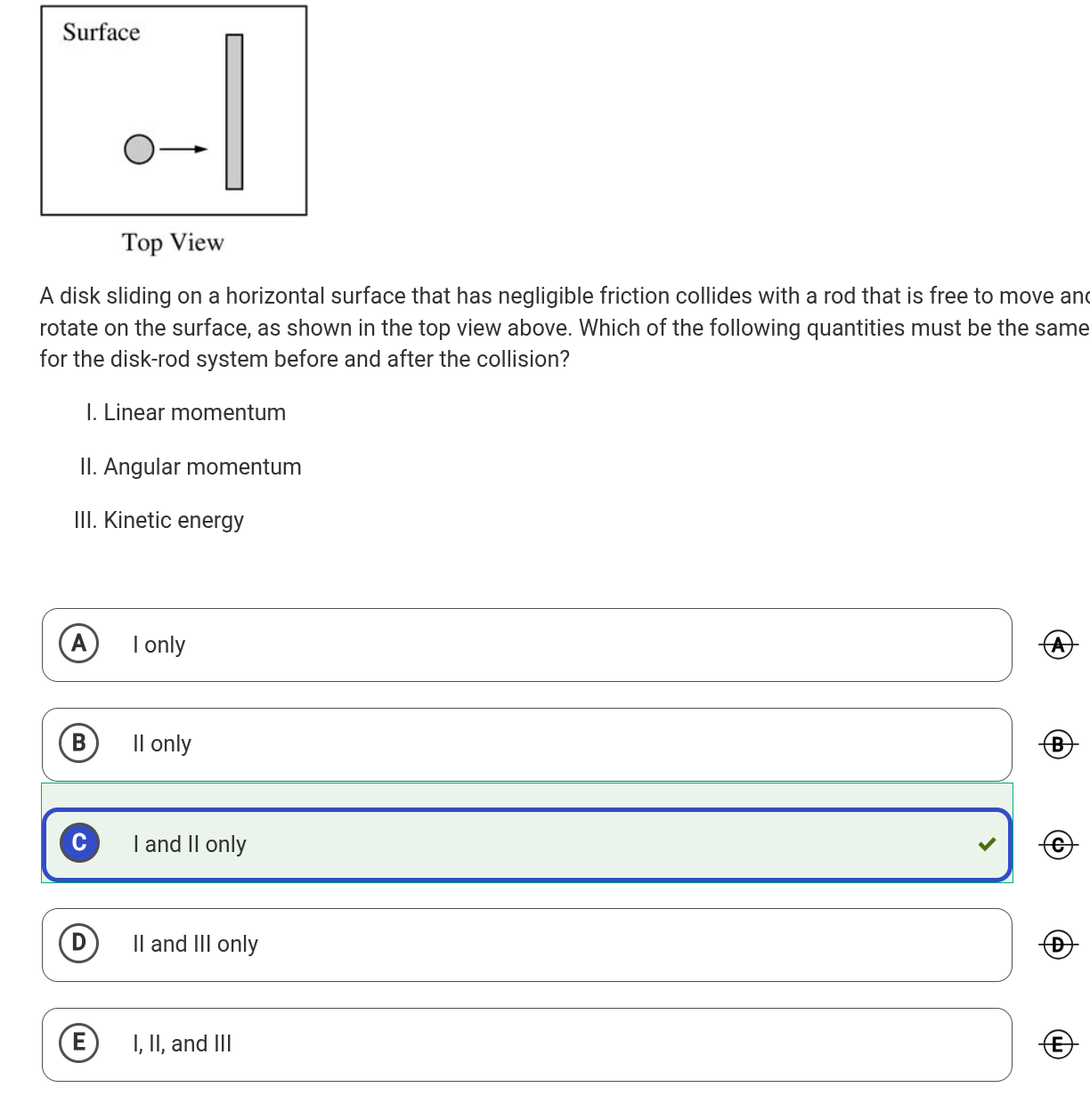The height and width of the screenshot is (1120, 1090).
Task: Click the "II and III only" answer text
Action: pos(195,944)
